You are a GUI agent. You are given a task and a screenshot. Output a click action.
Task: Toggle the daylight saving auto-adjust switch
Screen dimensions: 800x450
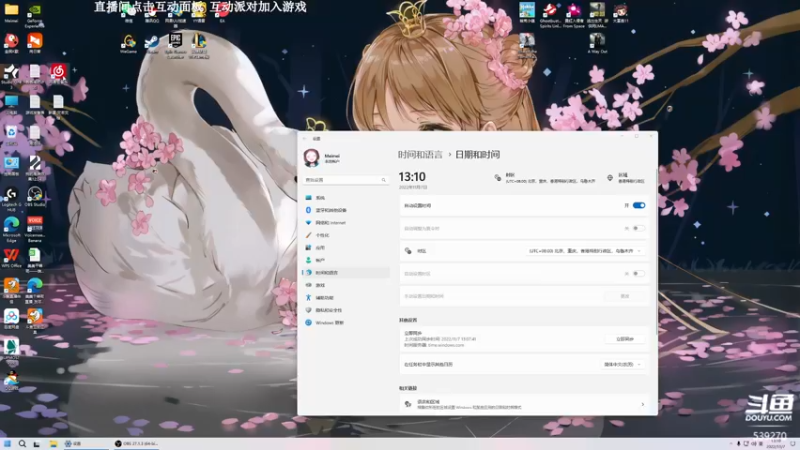(639, 228)
